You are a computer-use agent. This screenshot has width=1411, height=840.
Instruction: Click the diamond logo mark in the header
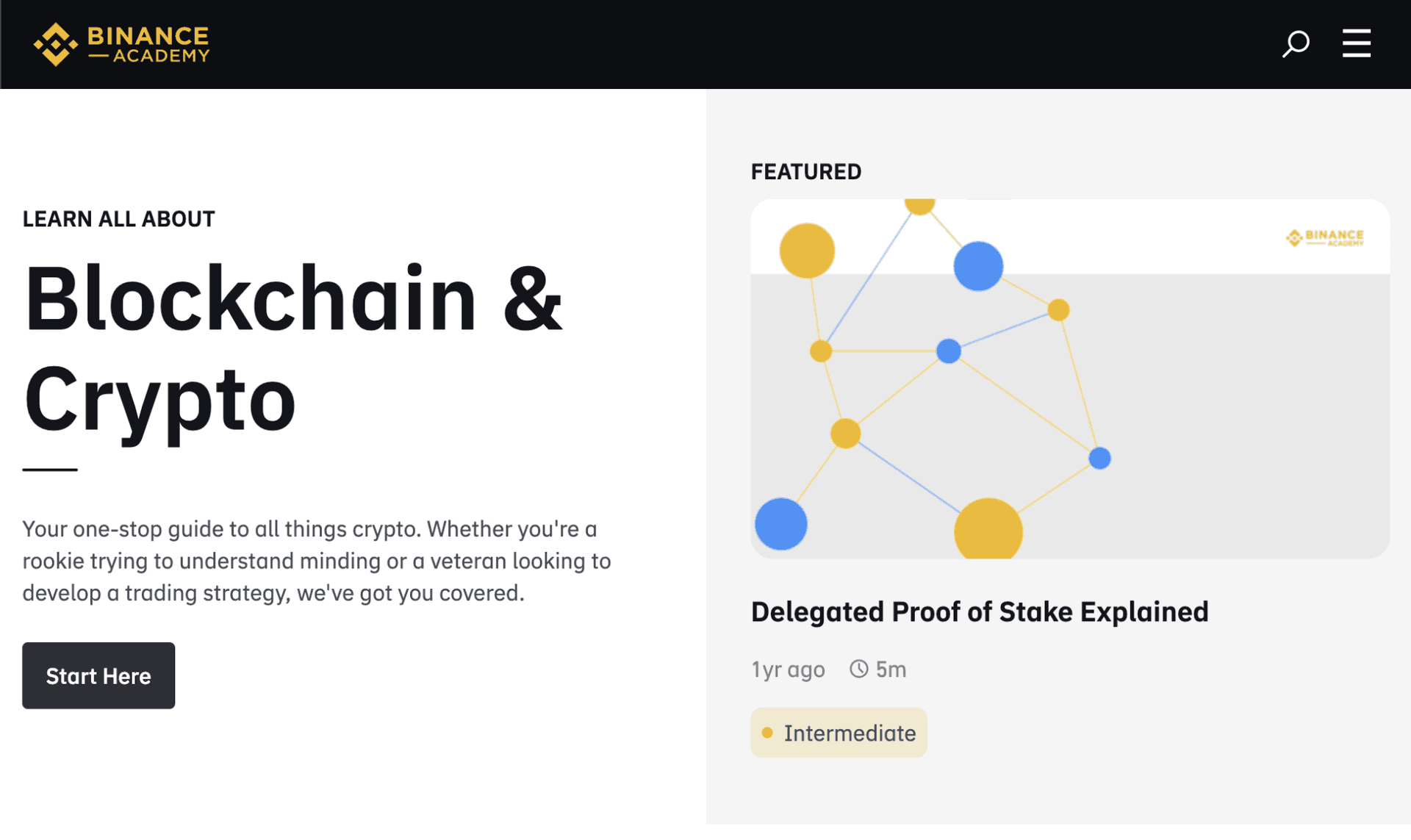point(54,44)
